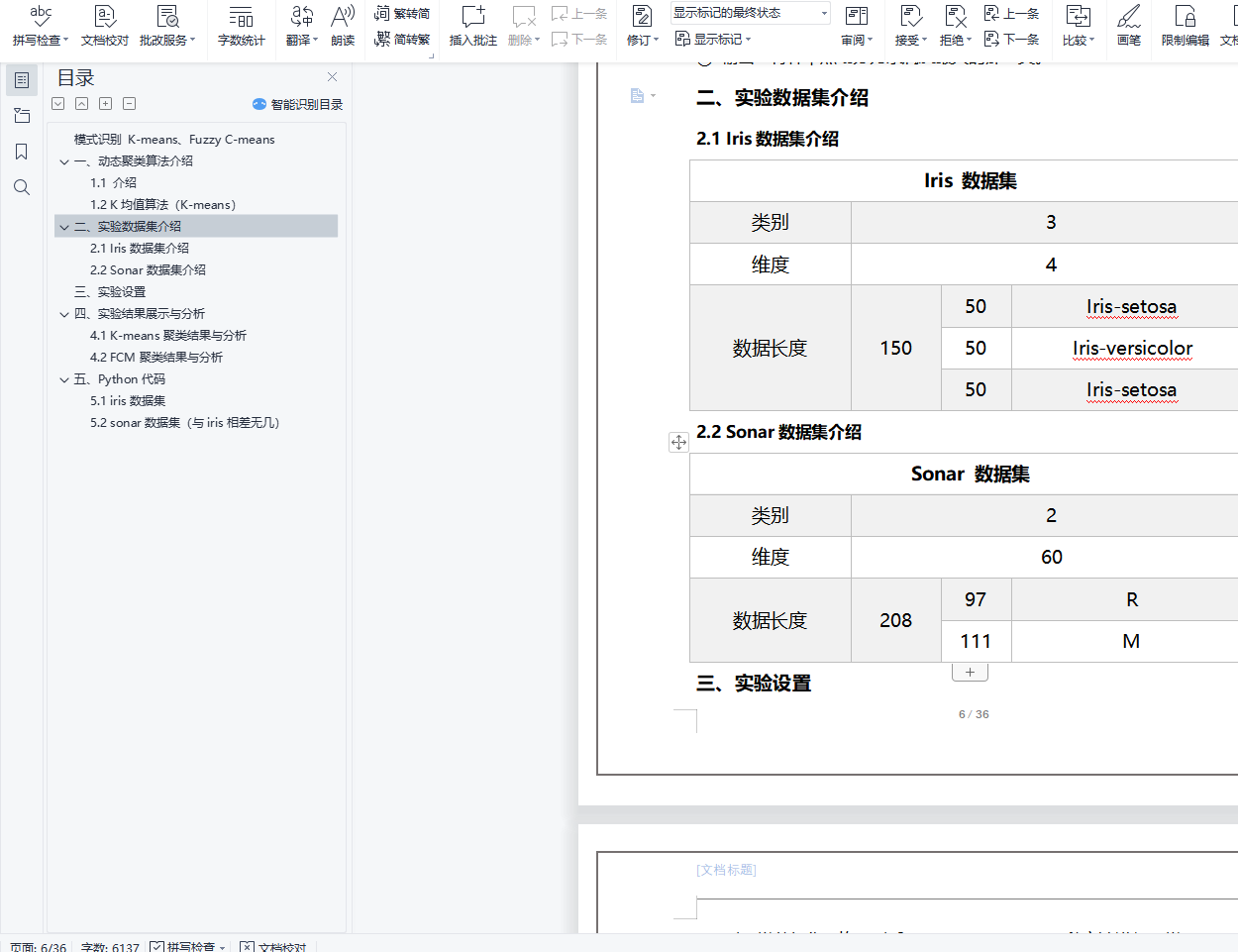Click 智能识别目录 smart outline recognition
1238x952 pixels.
pyautogui.click(x=297, y=104)
